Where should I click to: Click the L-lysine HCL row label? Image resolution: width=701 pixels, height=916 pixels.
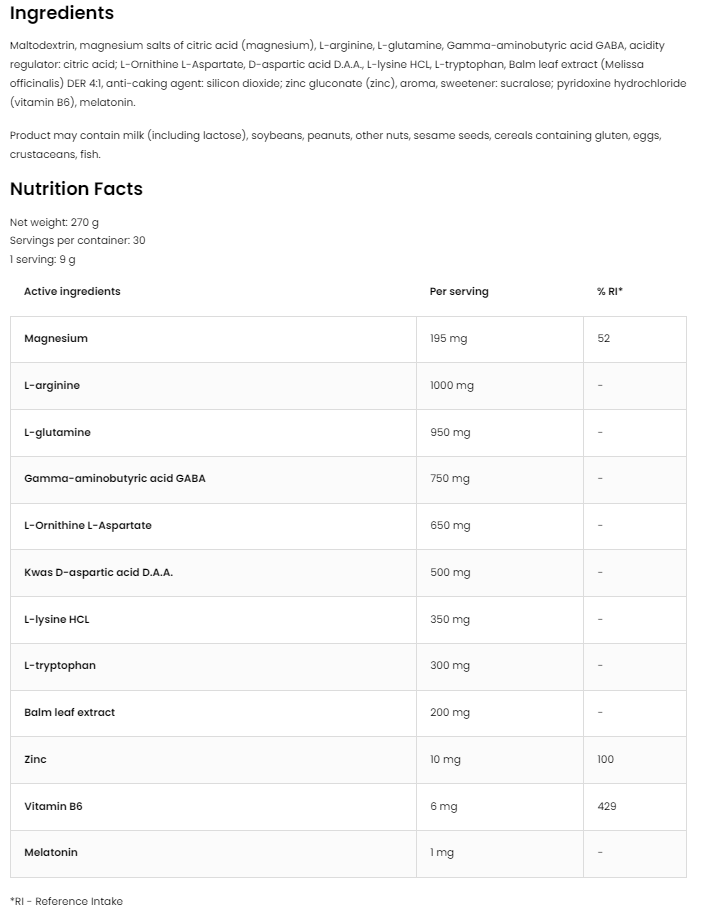pos(57,620)
